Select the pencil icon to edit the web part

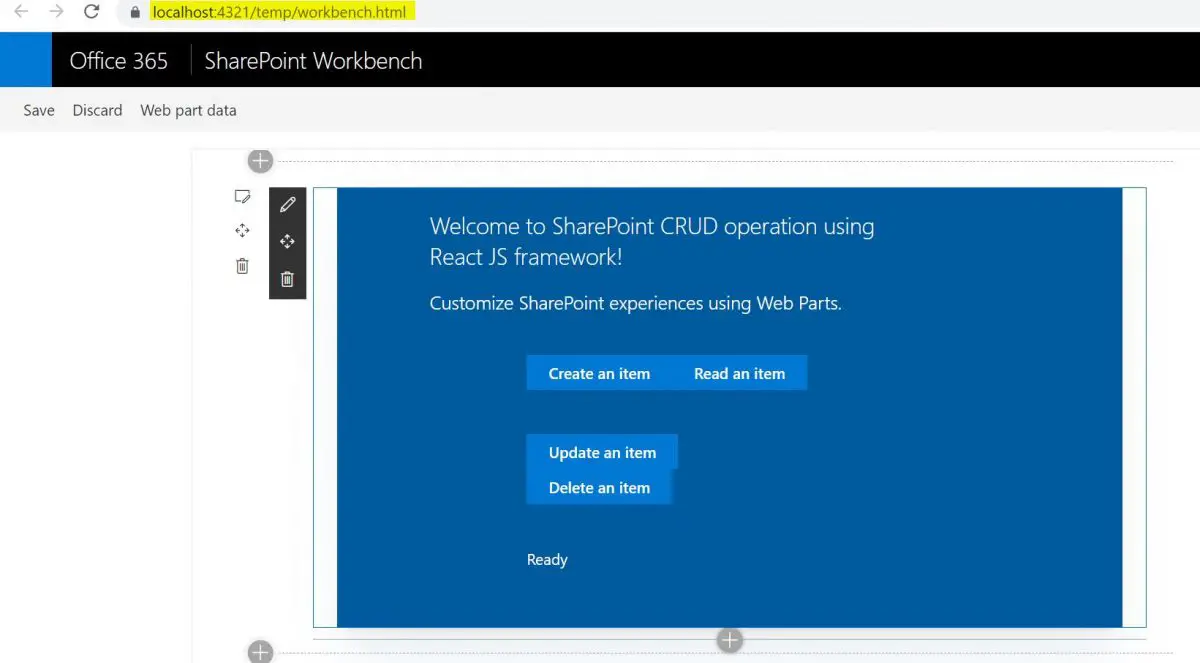[x=287, y=204]
